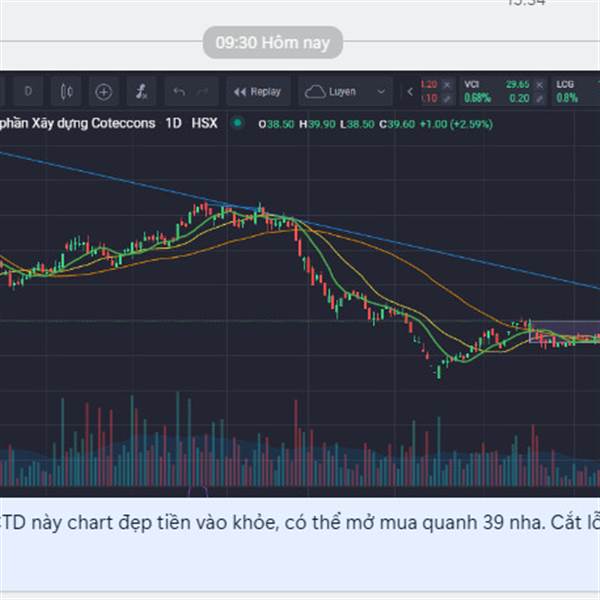The image size is (600, 600).
Task: Start bar Replay mode
Action: [258, 92]
